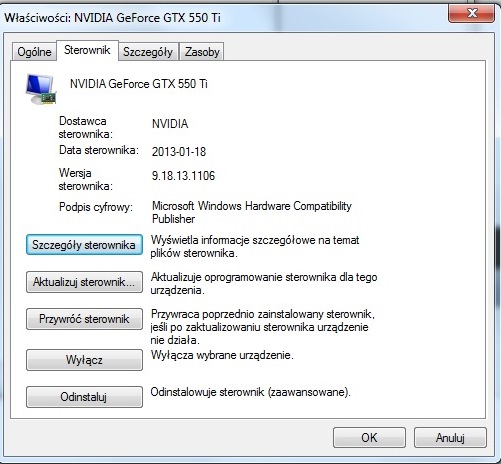Click Aktualizuj sterownik button
The image size is (501, 464).
pos(84,282)
